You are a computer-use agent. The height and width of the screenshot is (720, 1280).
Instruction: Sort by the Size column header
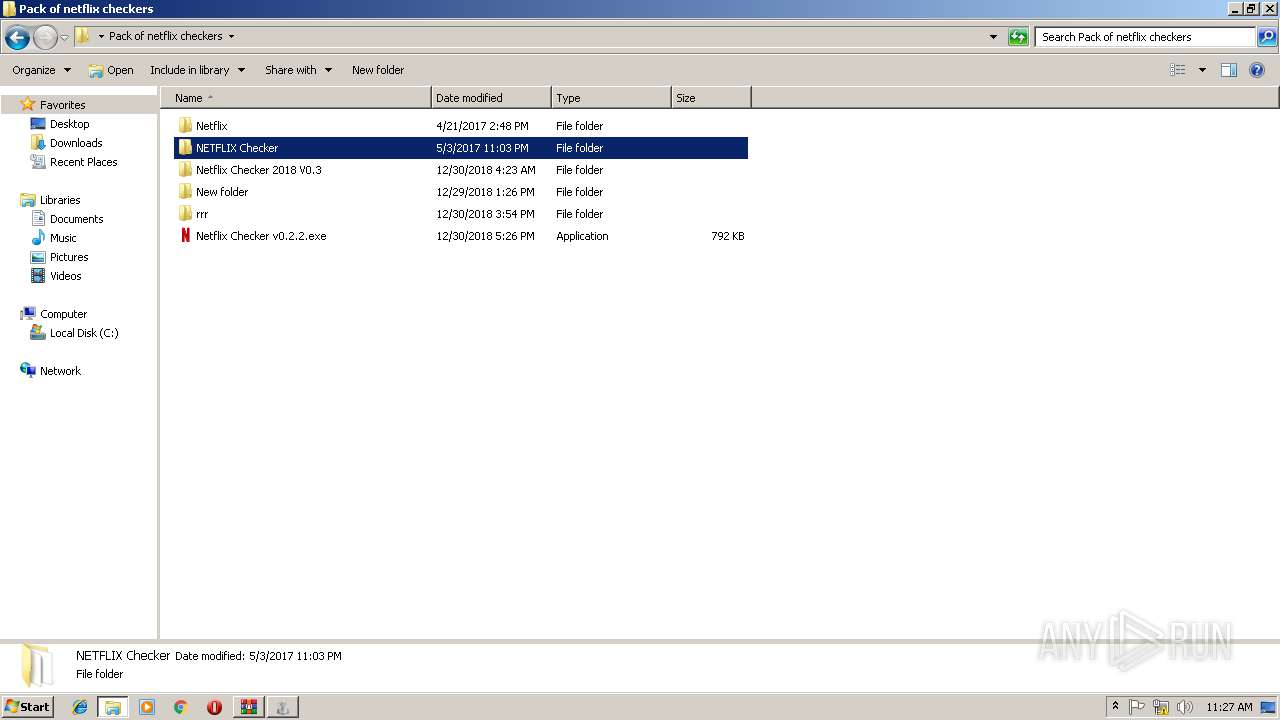click(711, 98)
